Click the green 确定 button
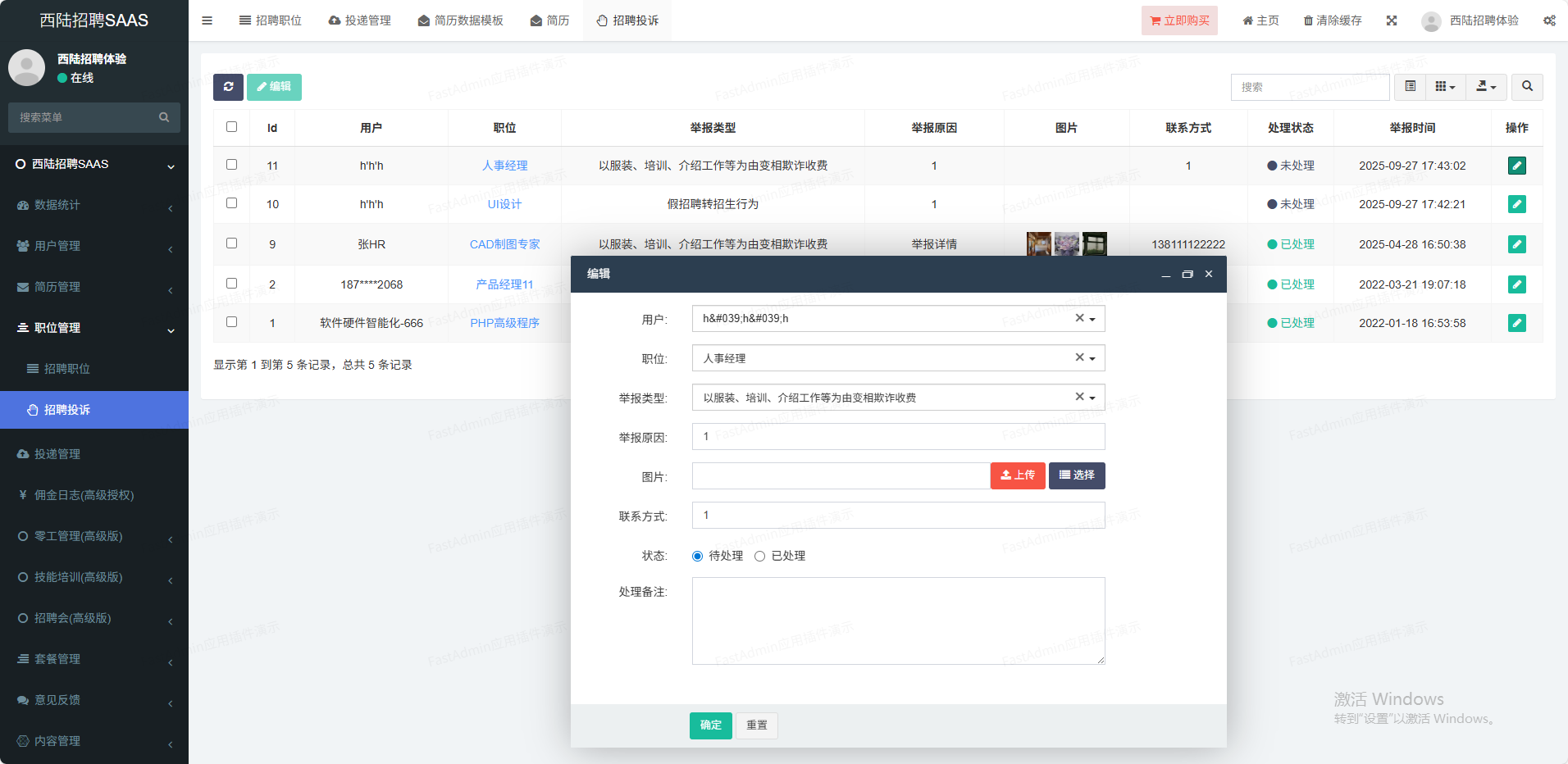The image size is (1568, 764). pos(710,725)
